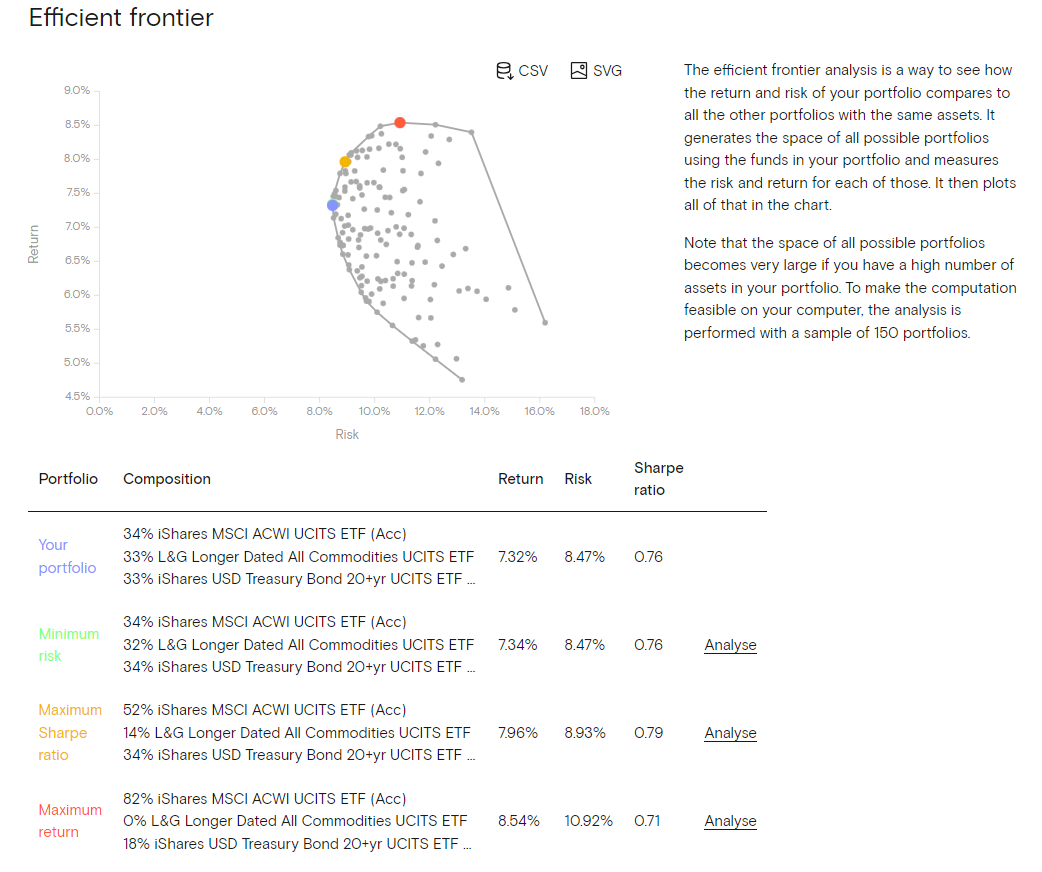Select the blue Your portfolio chart marker
The width and height of the screenshot is (1042, 872).
tap(333, 205)
